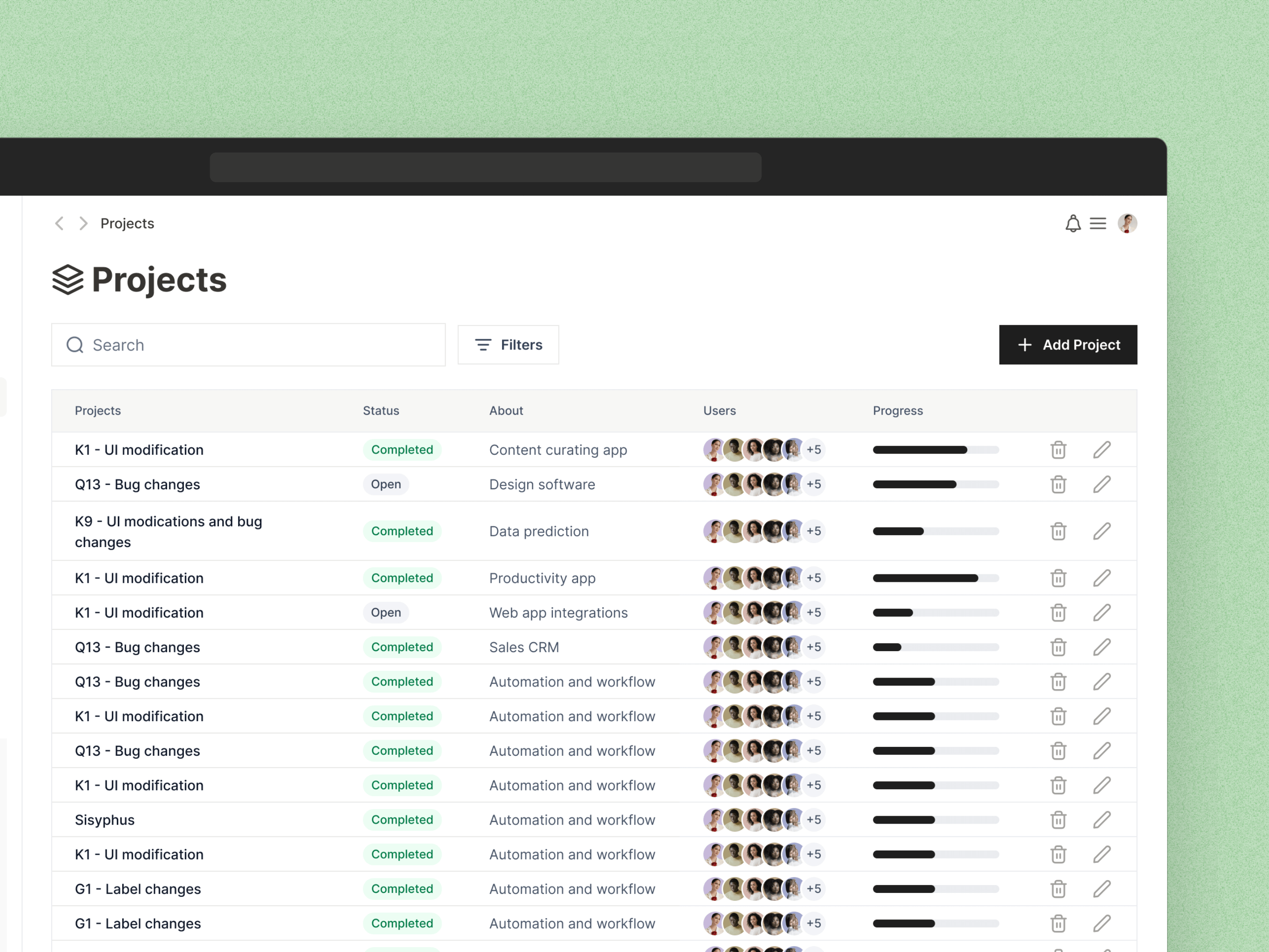Click the Completed badge on K1 - UI modification
Screen dimensions: 1269x952
coord(402,450)
